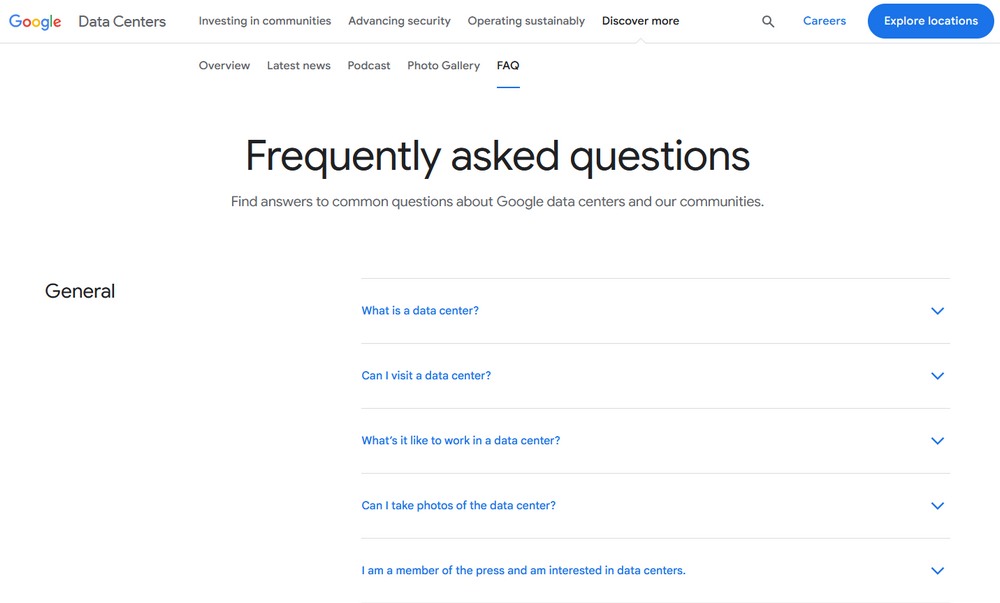
Task: Expand the member of the press question
Action: [656, 570]
